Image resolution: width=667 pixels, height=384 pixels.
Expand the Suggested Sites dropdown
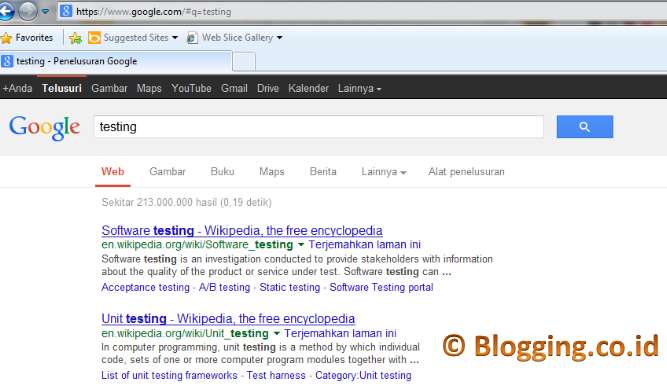point(175,37)
